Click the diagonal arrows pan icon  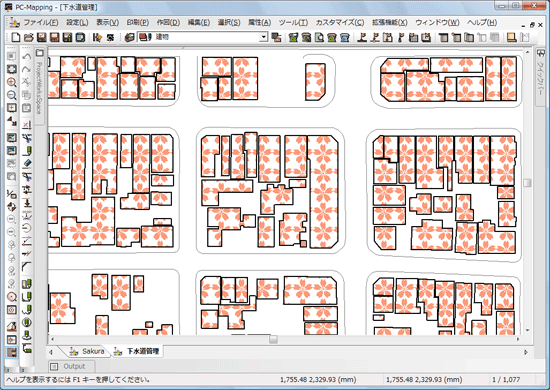pos(12,121)
